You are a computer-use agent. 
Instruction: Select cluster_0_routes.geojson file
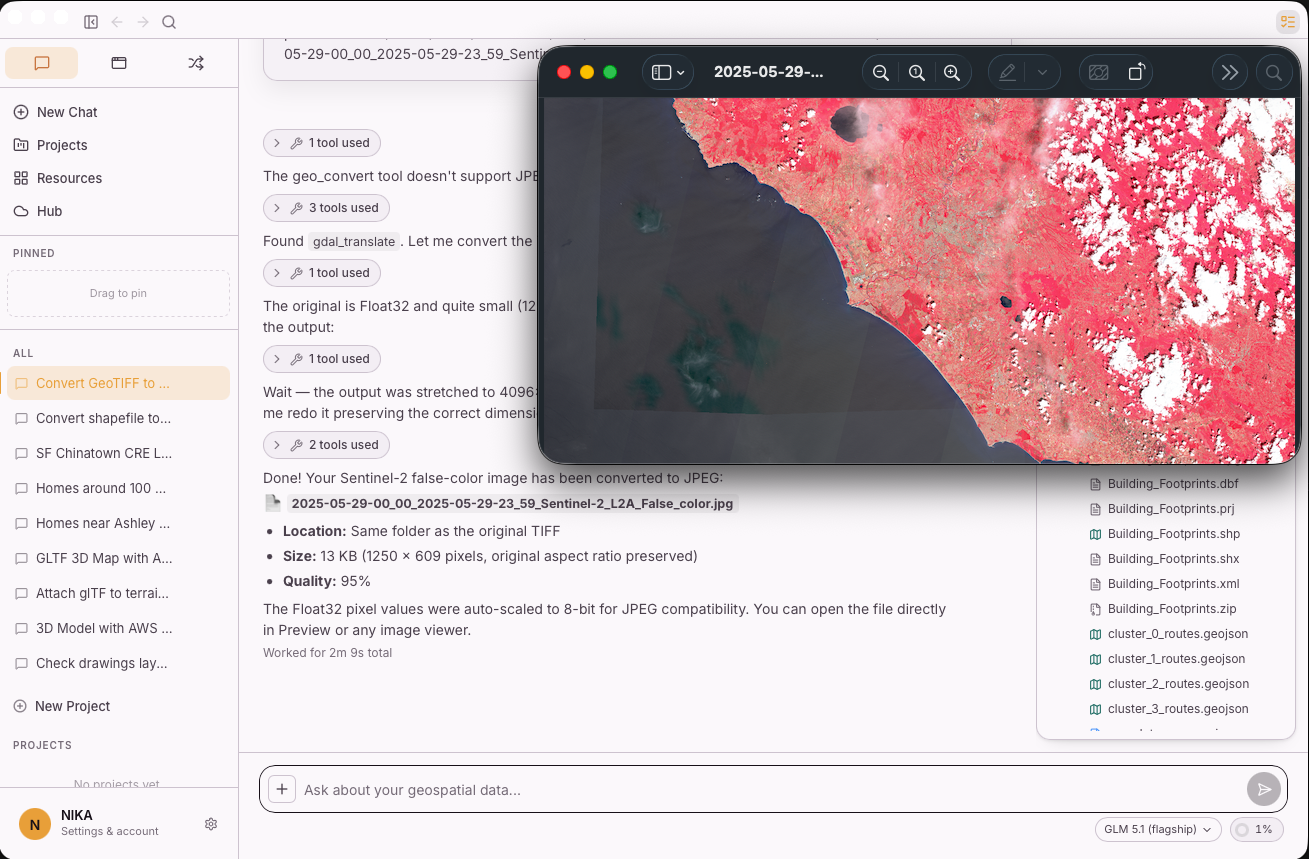coord(1170,634)
